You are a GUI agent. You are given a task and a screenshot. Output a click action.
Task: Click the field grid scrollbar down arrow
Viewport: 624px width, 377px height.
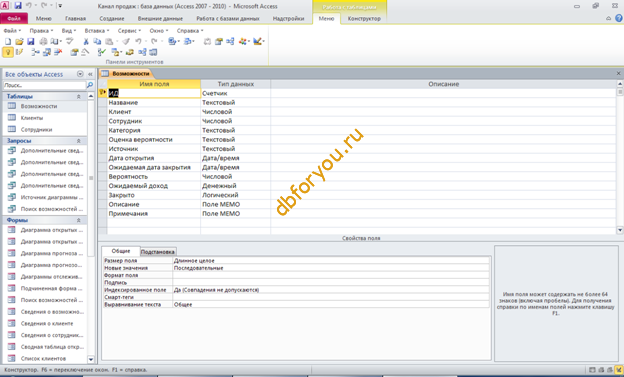620,230
